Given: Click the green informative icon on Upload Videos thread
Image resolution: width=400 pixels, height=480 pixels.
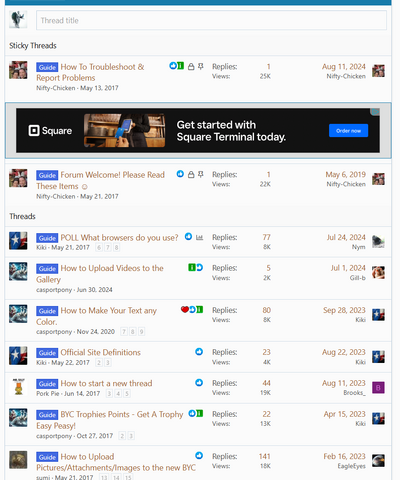Looking at the screenshot, I should coord(192,267).
